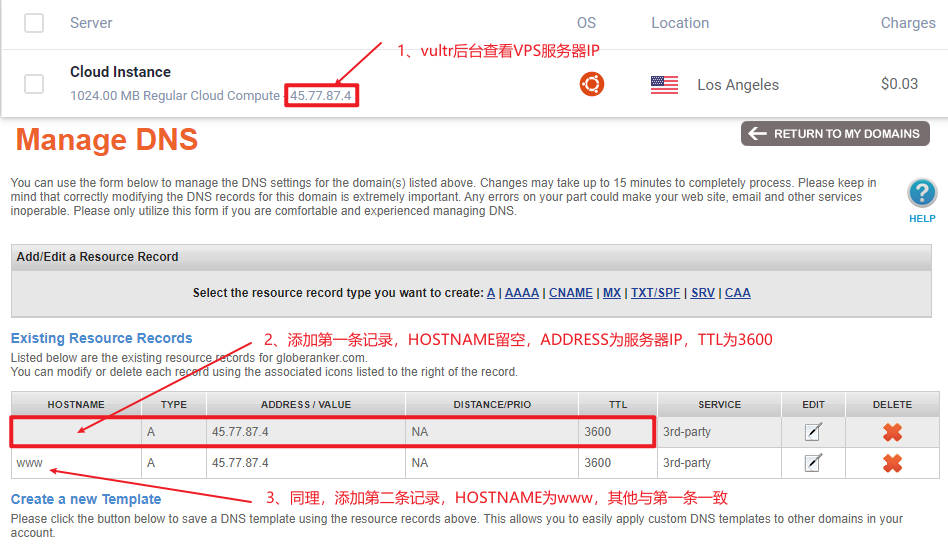The height and width of the screenshot is (546, 948).
Task: Click the $0.03 charges value
Action: 899,83
